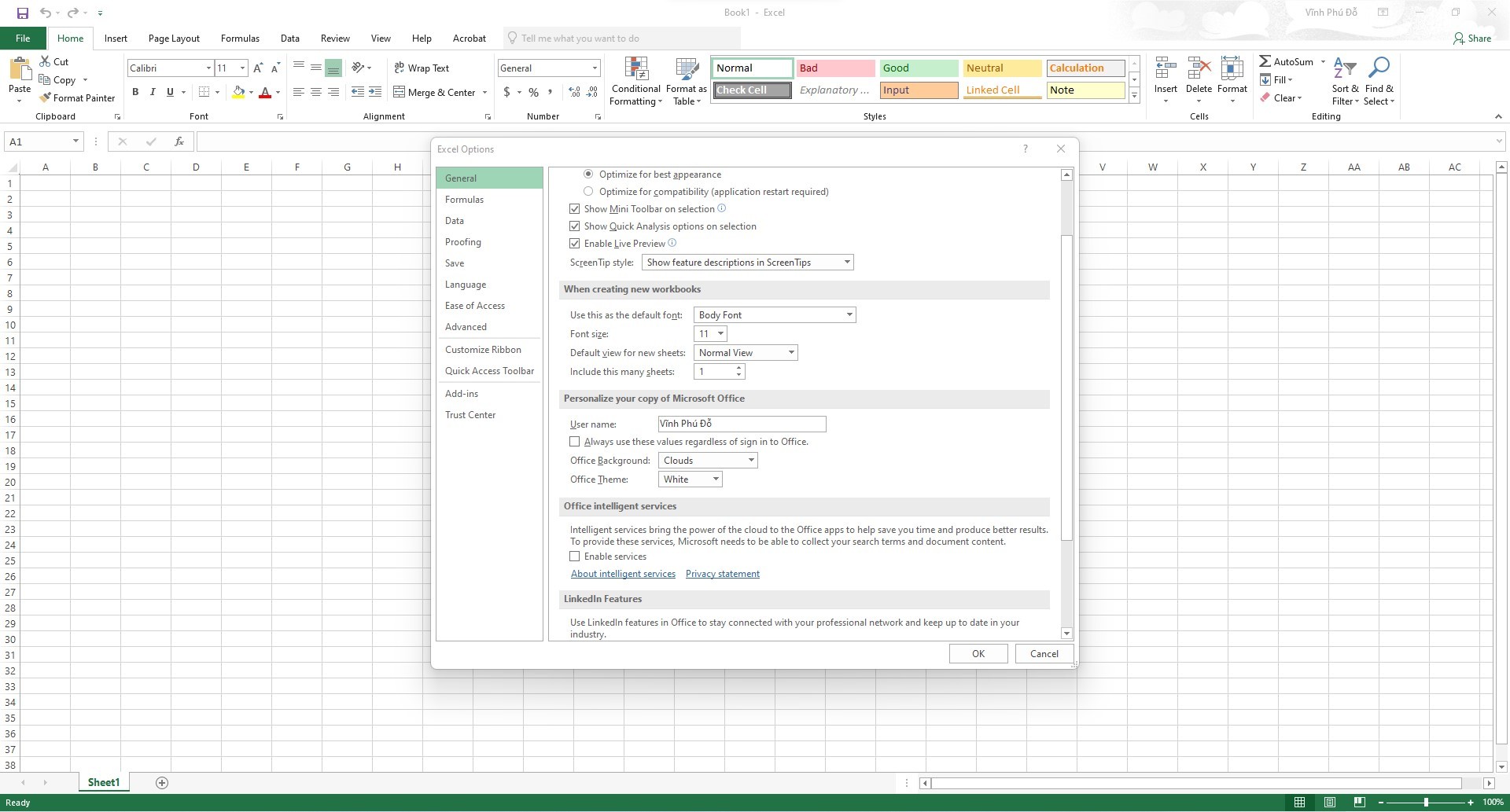This screenshot has width=1510, height=812.
Task: Open Sort & Filter icon
Action: click(x=1345, y=69)
